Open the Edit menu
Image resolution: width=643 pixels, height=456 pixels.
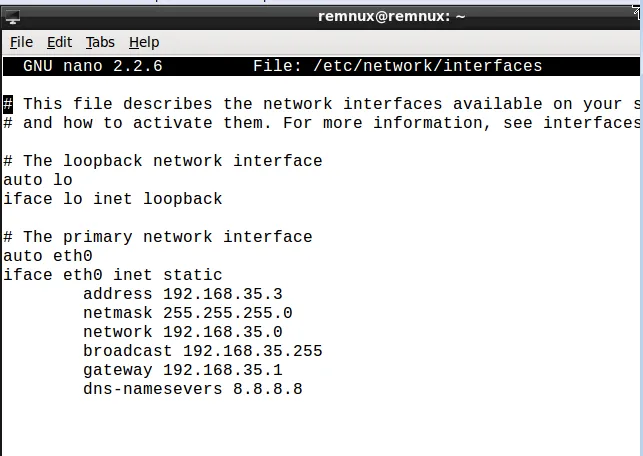59,42
